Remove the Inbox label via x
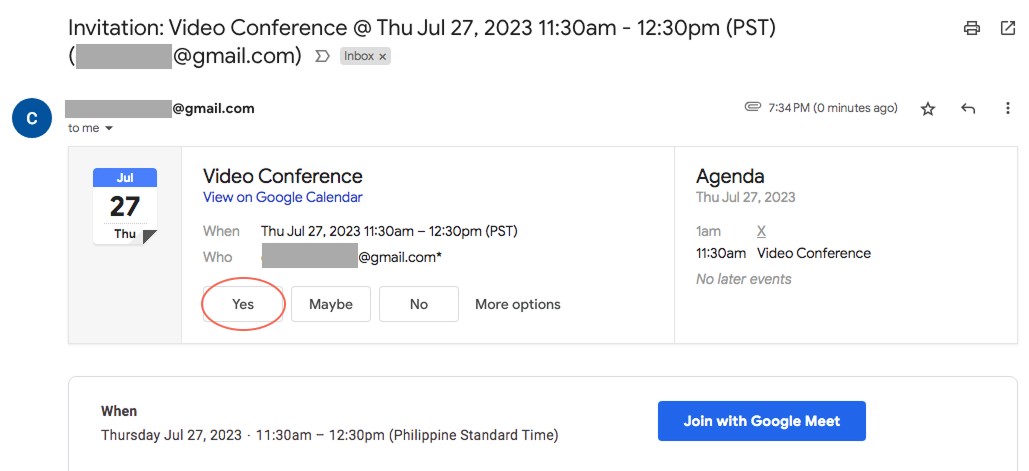This screenshot has height=471, width=1029. pos(383,57)
